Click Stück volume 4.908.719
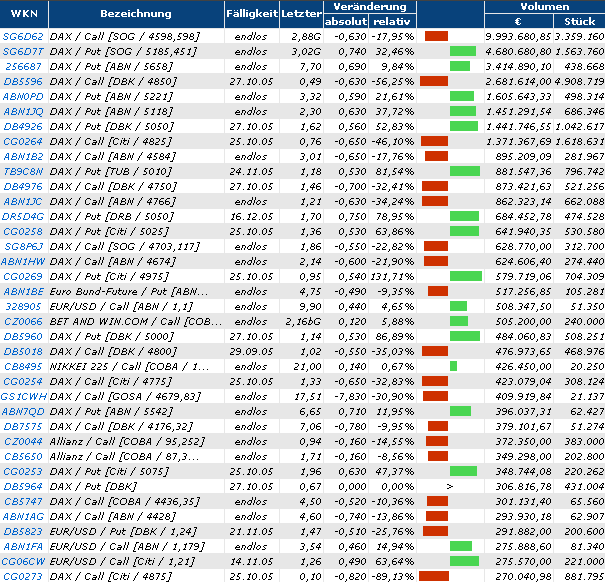 pyautogui.click(x=580, y=82)
